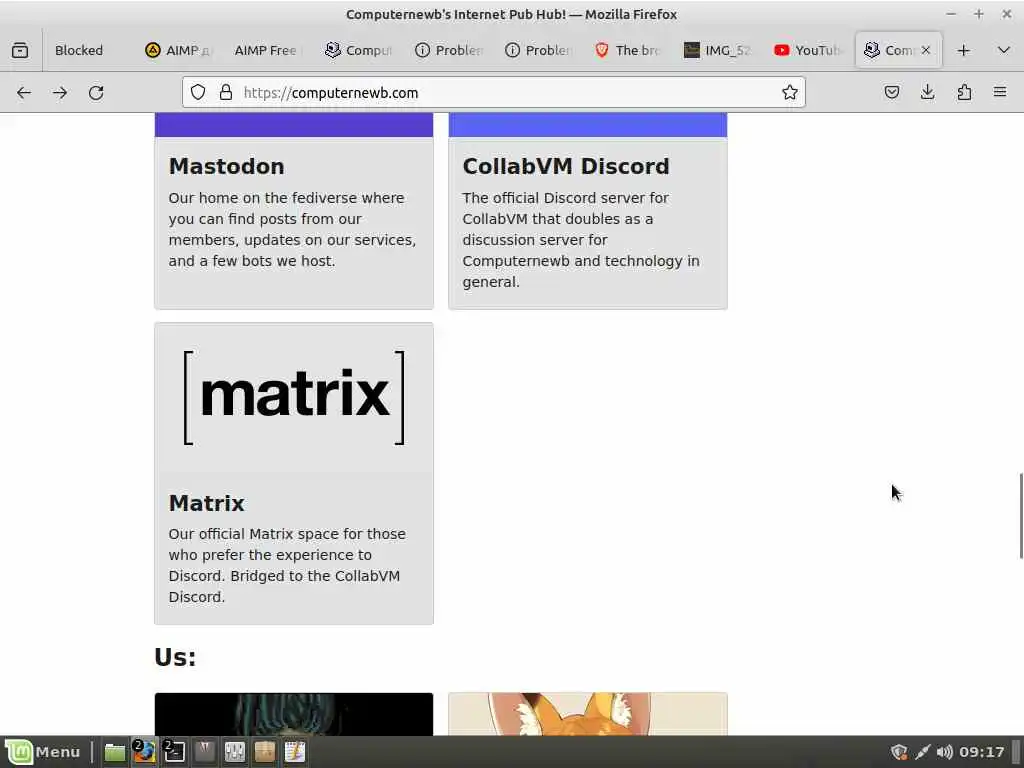Viewport: 1024px width, 768px height.
Task: Reload the current page
Action: pos(96,93)
